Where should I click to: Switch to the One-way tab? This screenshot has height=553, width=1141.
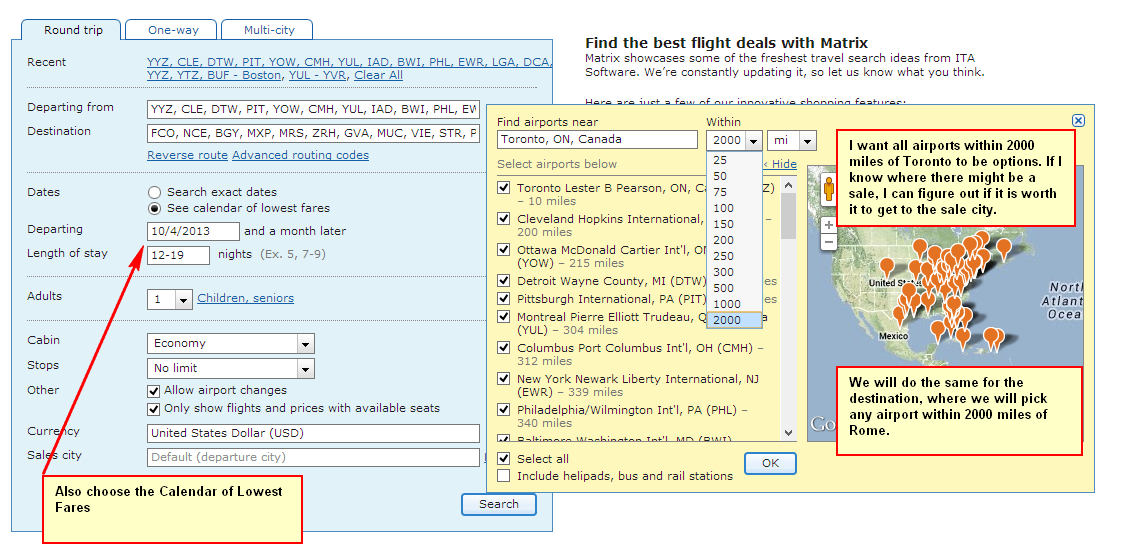(172, 30)
